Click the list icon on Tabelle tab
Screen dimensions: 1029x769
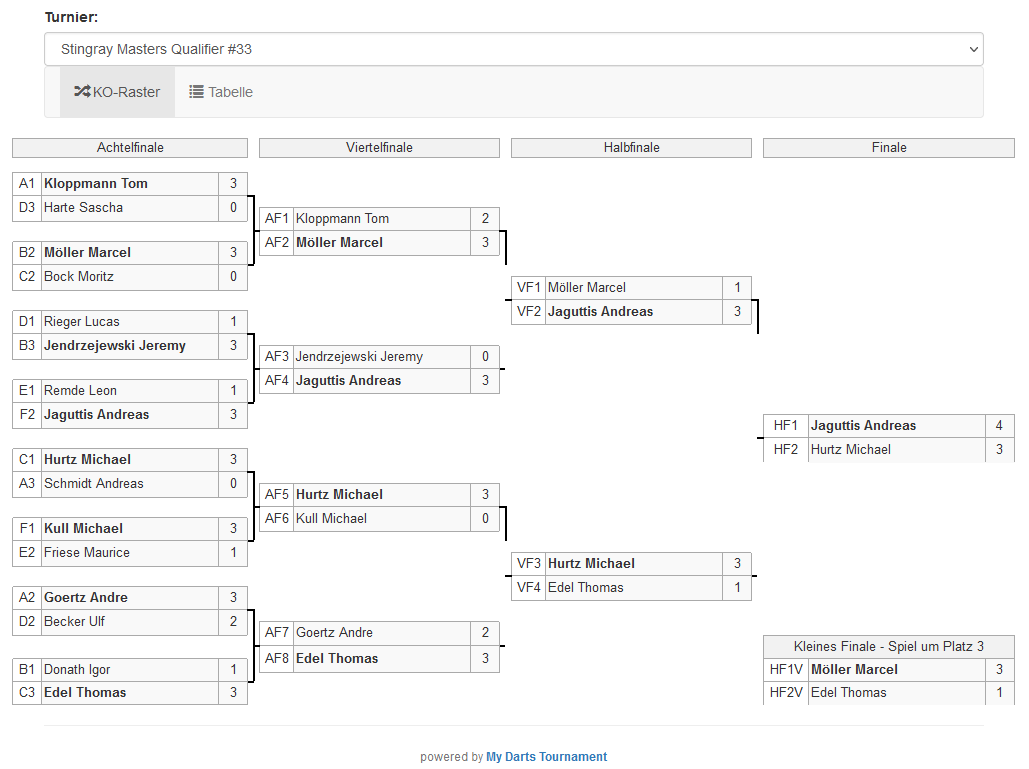click(x=197, y=92)
